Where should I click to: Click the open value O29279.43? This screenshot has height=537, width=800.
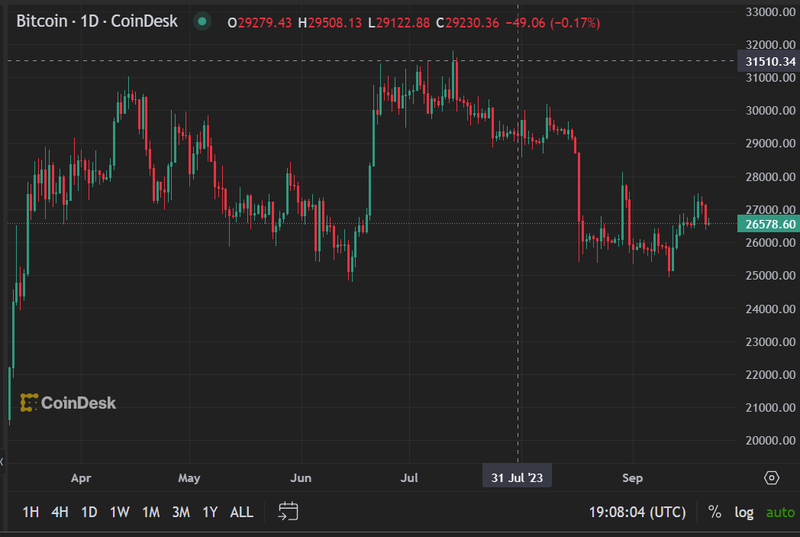coord(260,23)
